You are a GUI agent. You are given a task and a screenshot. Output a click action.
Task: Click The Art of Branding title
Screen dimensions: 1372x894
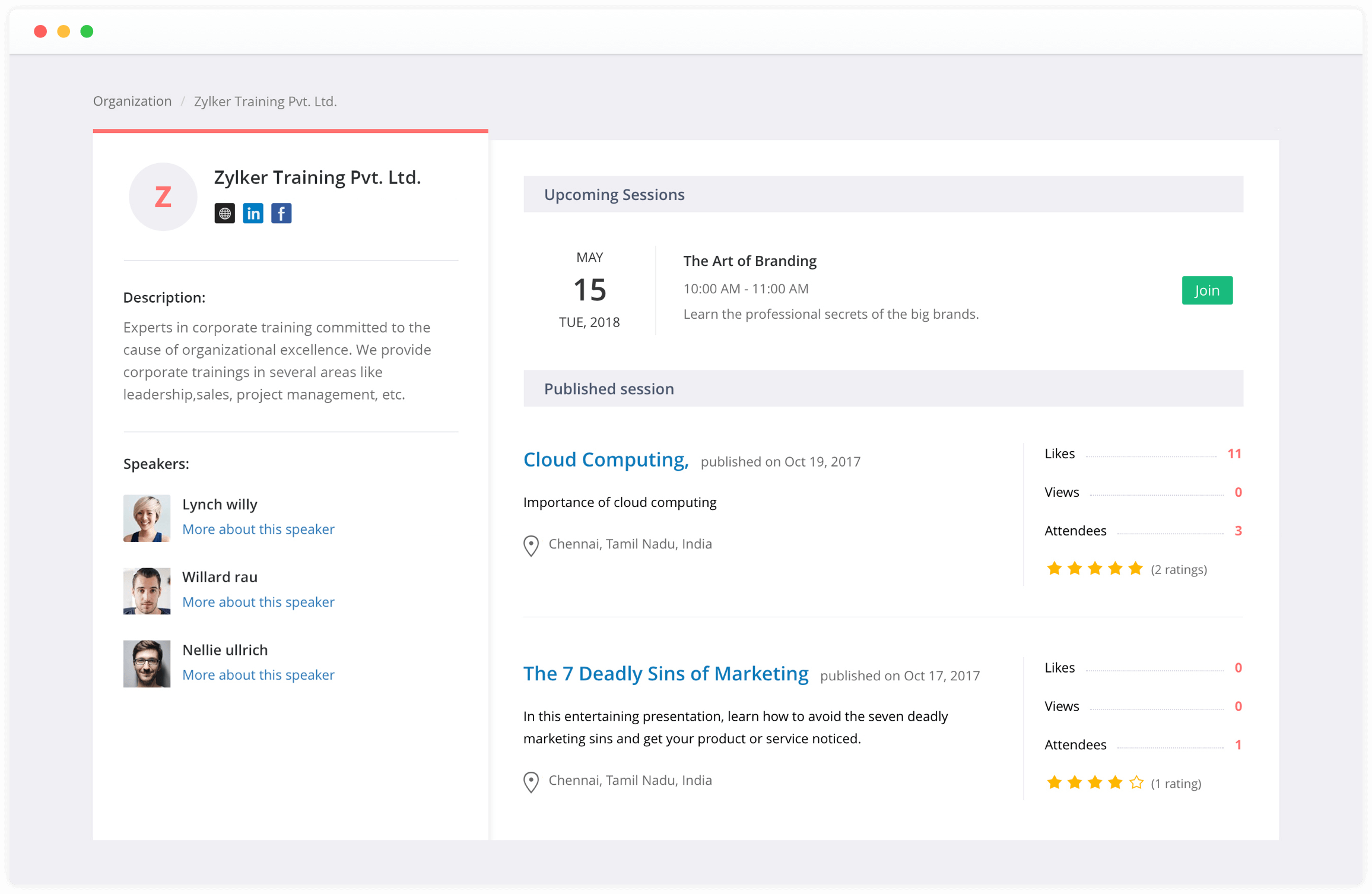tap(749, 261)
